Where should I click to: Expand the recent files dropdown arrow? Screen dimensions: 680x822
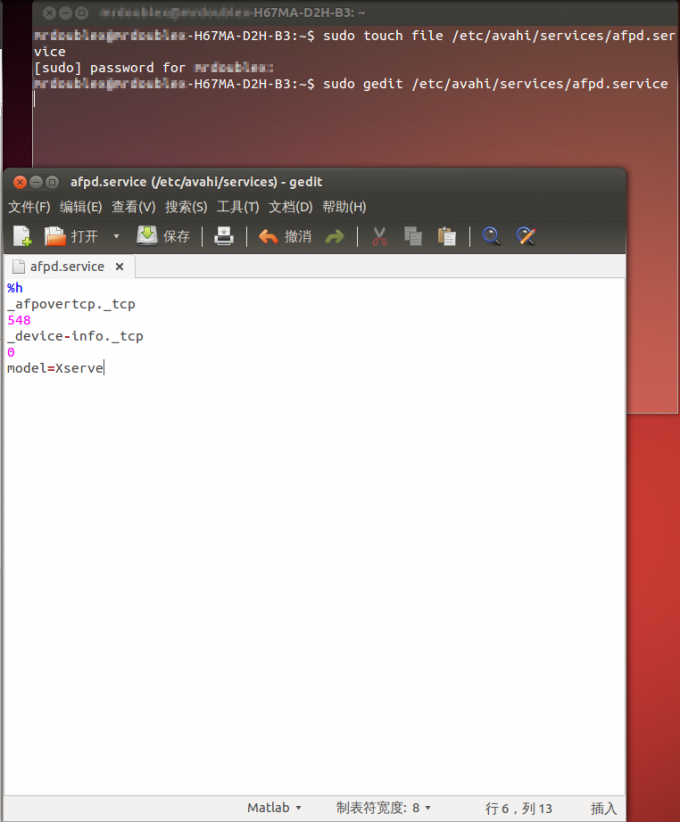tap(116, 236)
